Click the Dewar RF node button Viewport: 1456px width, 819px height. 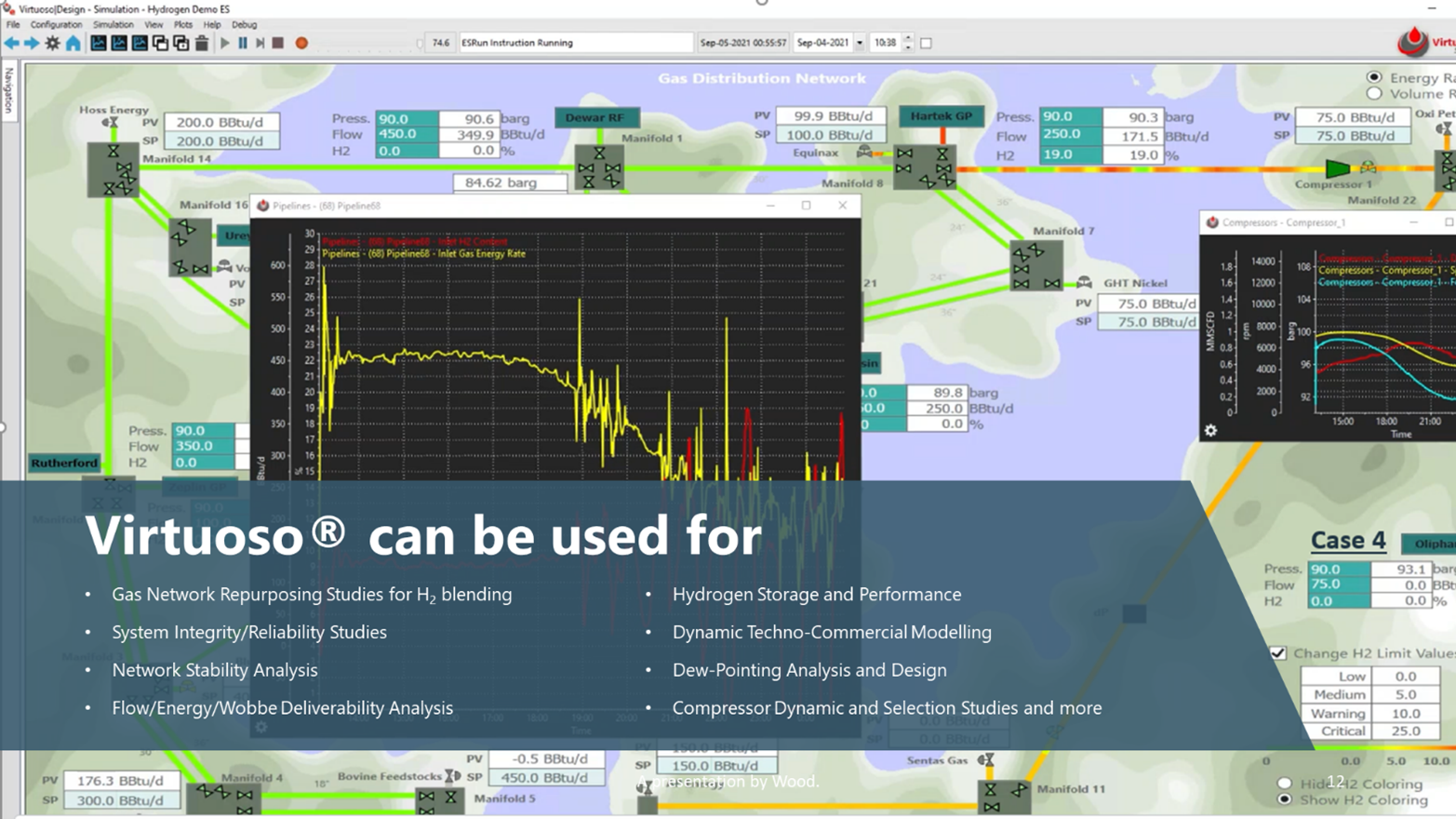pos(595,117)
